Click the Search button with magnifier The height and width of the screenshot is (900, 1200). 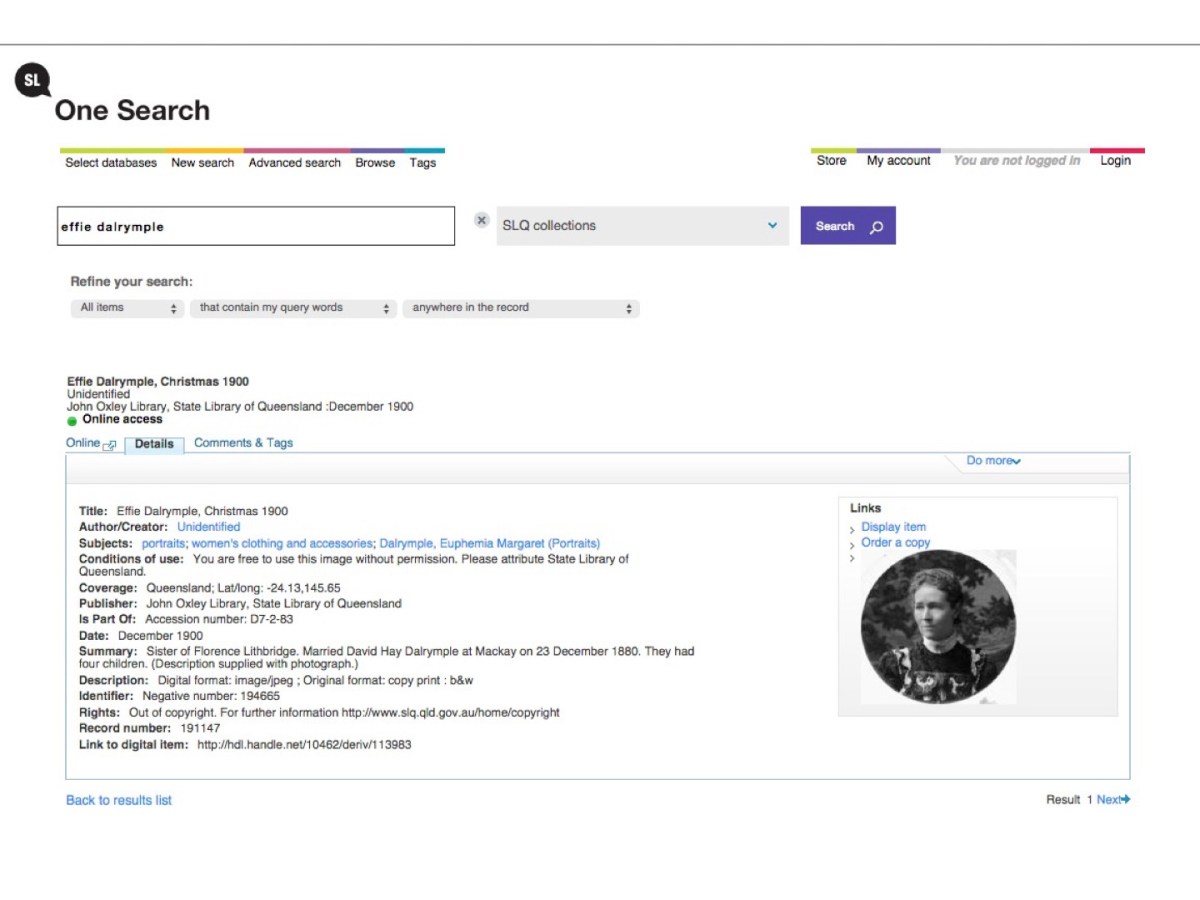click(847, 226)
